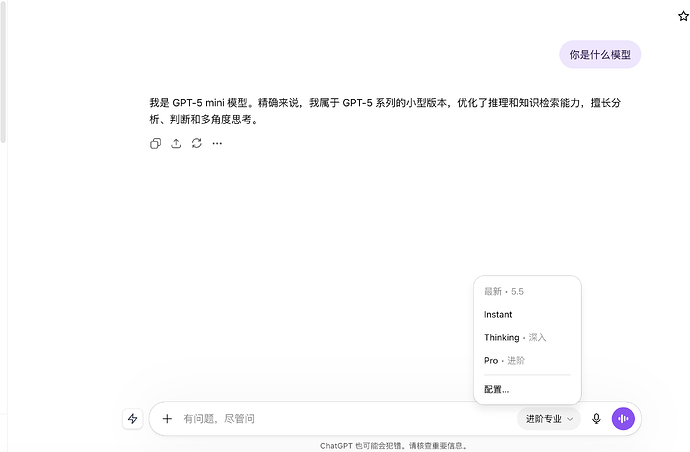Pick the Pro · 进阶 option
Image resolution: width=690 pixels, height=452 pixels.
tap(527, 360)
